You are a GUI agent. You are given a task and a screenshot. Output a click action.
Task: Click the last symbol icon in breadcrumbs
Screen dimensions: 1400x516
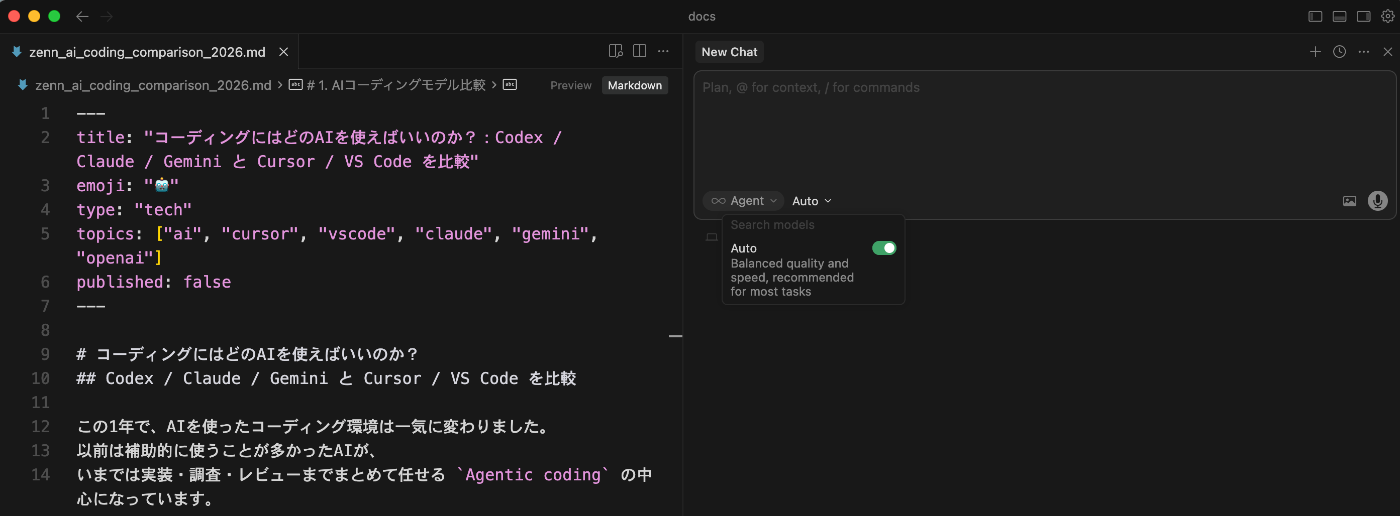pos(509,85)
